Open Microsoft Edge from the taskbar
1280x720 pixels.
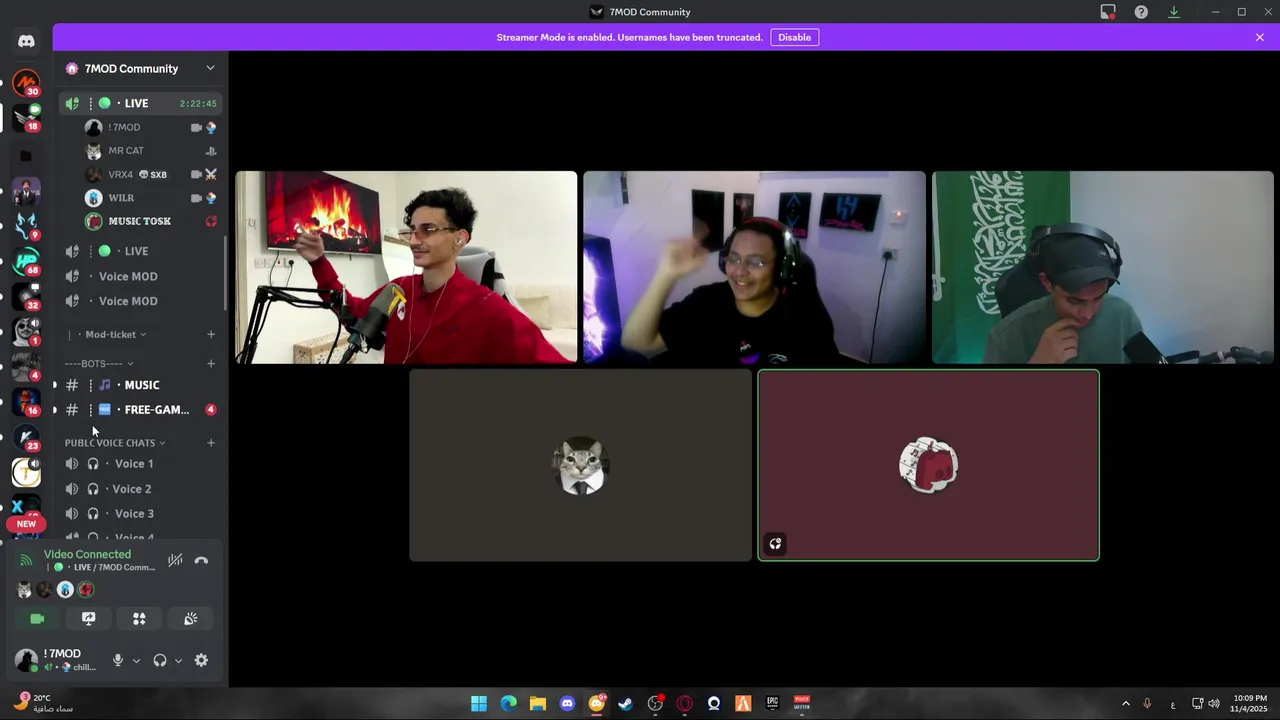[x=509, y=703]
